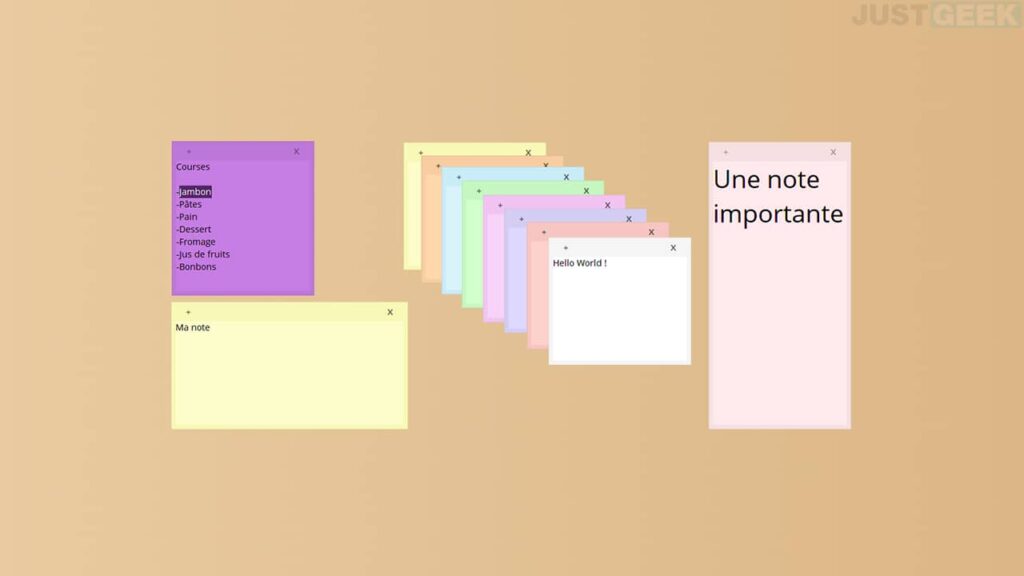Close the stacked salmon-red note
The width and height of the screenshot is (1024, 576).
[651, 232]
